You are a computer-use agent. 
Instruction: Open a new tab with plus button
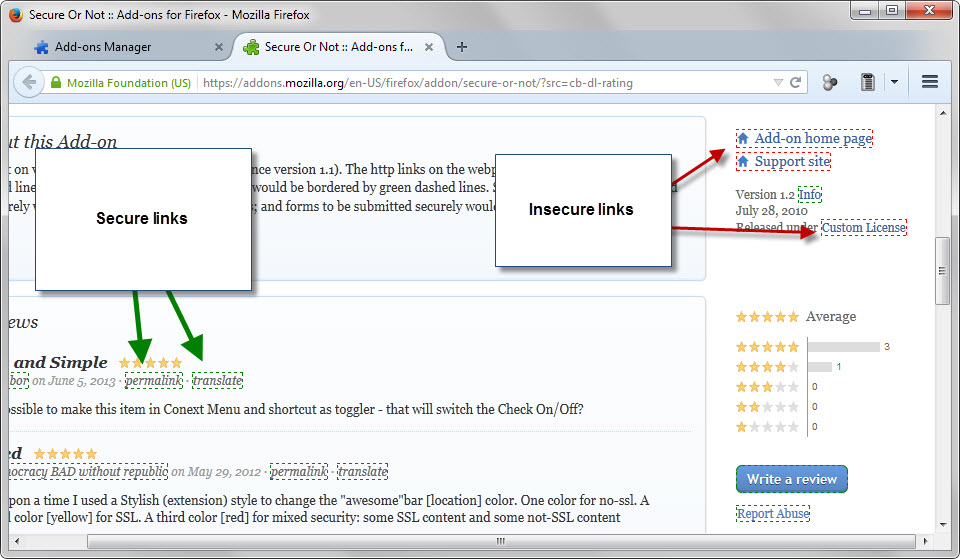point(462,47)
